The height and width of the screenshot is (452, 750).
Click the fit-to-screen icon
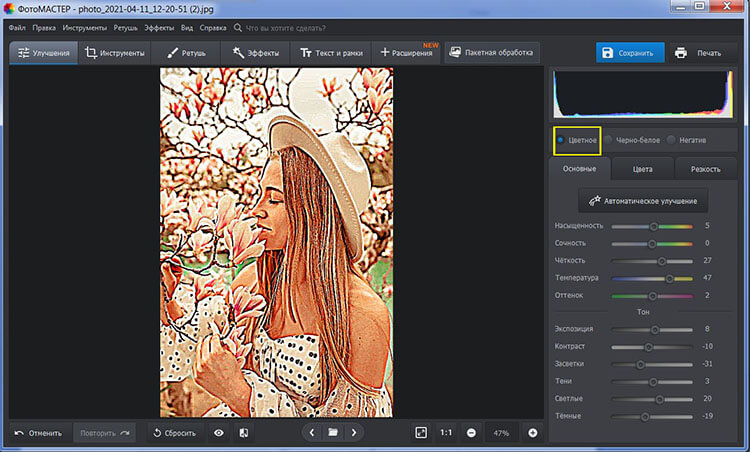(x=421, y=433)
